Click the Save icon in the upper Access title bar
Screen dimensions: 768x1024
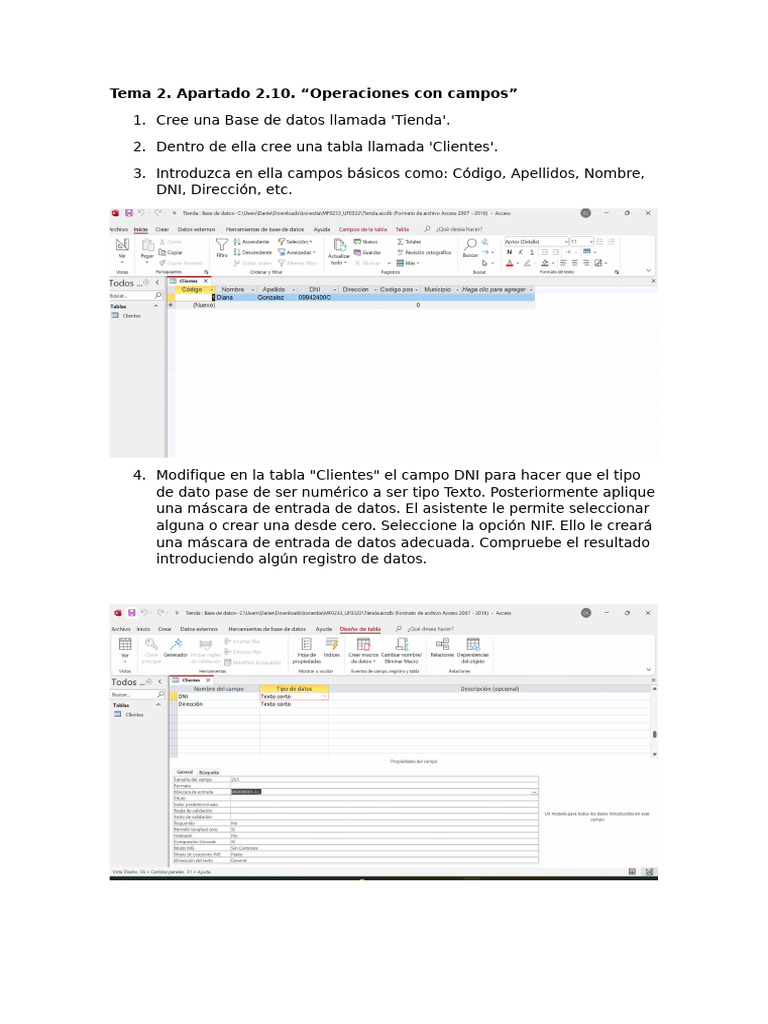click(129, 213)
